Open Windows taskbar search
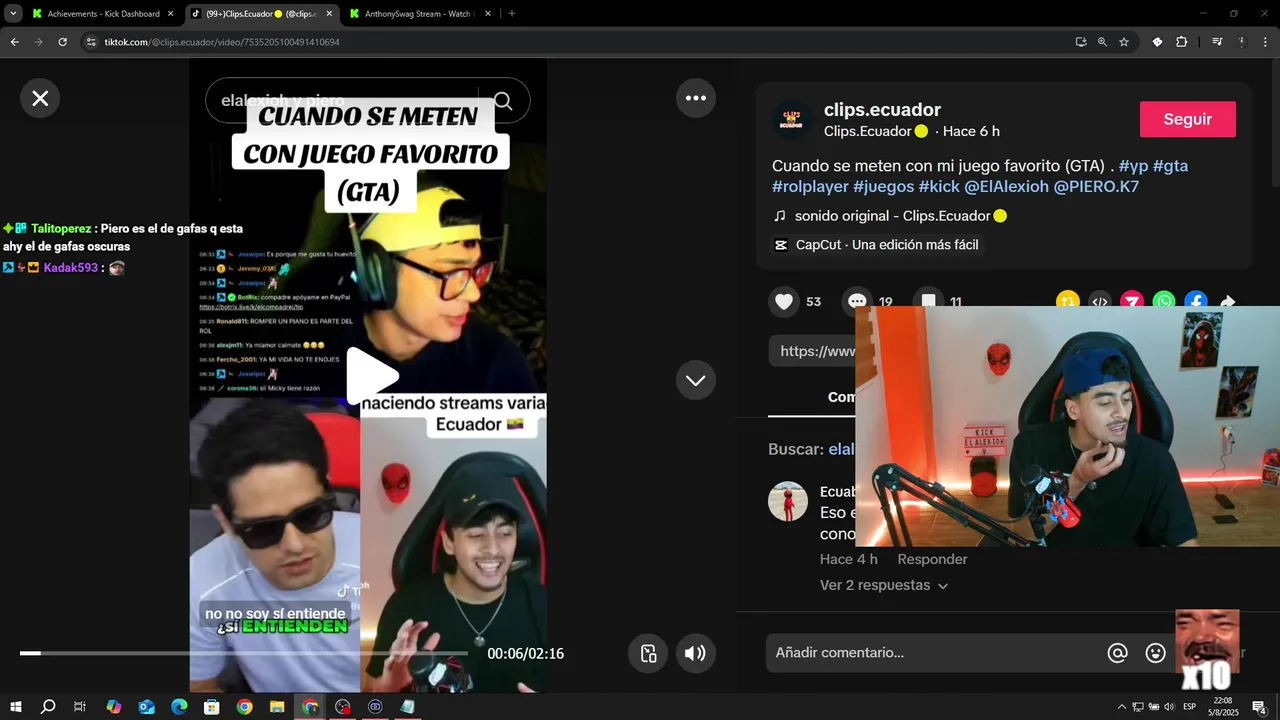 click(48, 707)
